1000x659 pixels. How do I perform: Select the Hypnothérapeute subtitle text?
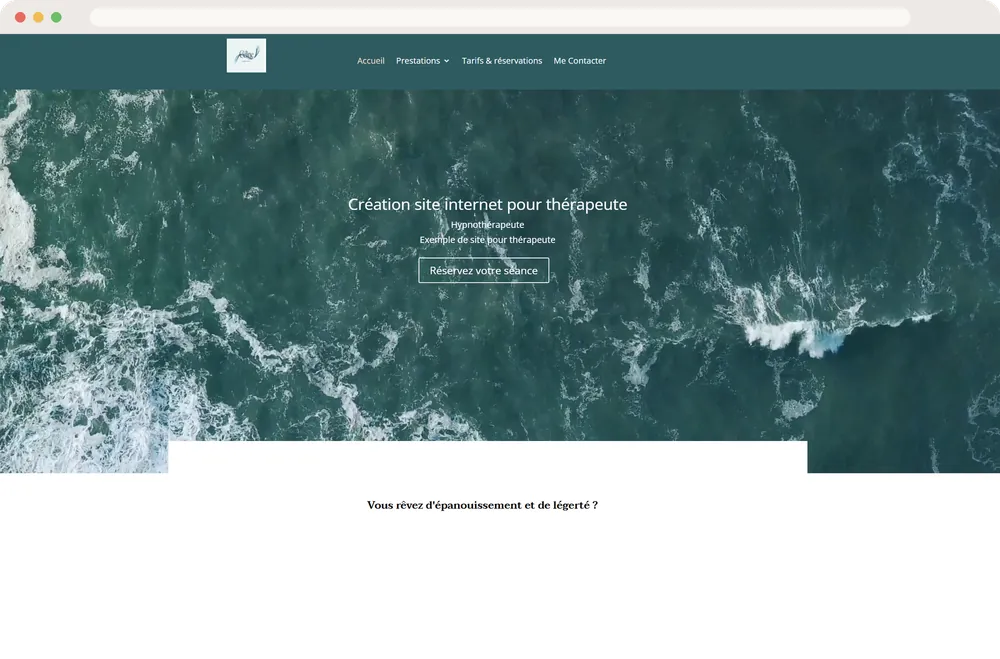point(487,225)
